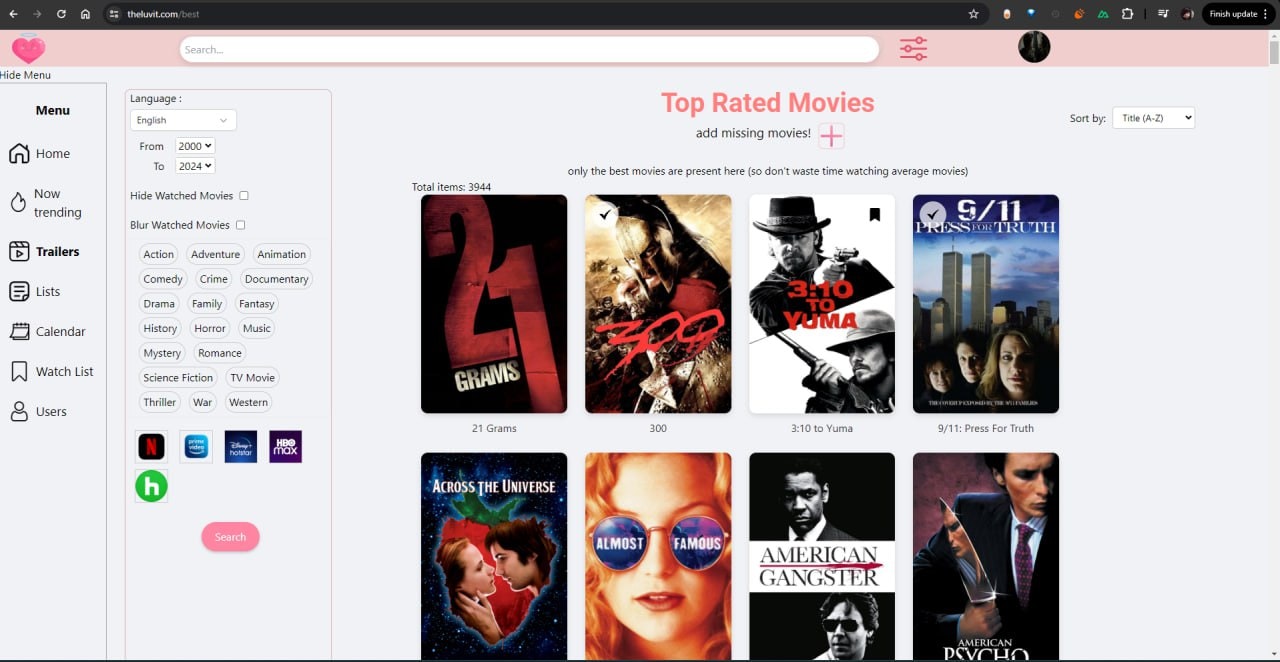
Task: Click the browser forward arrow
Action: click(37, 14)
